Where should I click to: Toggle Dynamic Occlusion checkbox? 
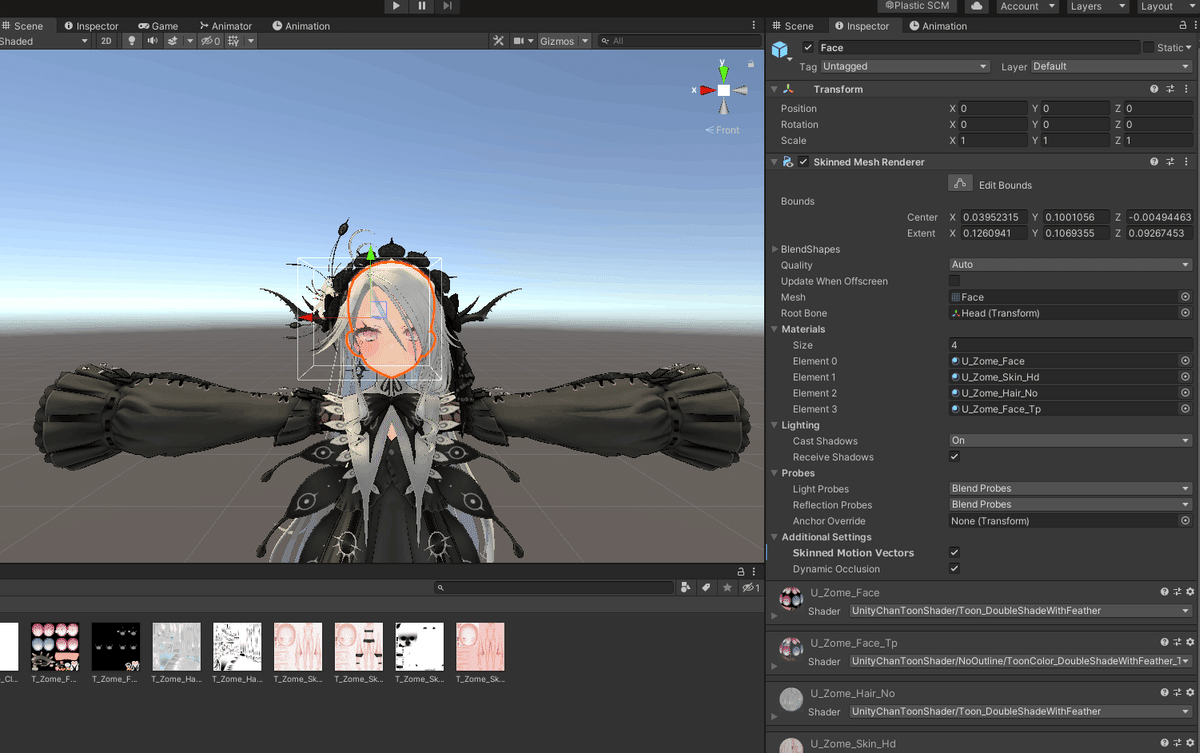pyautogui.click(x=954, y=569)
